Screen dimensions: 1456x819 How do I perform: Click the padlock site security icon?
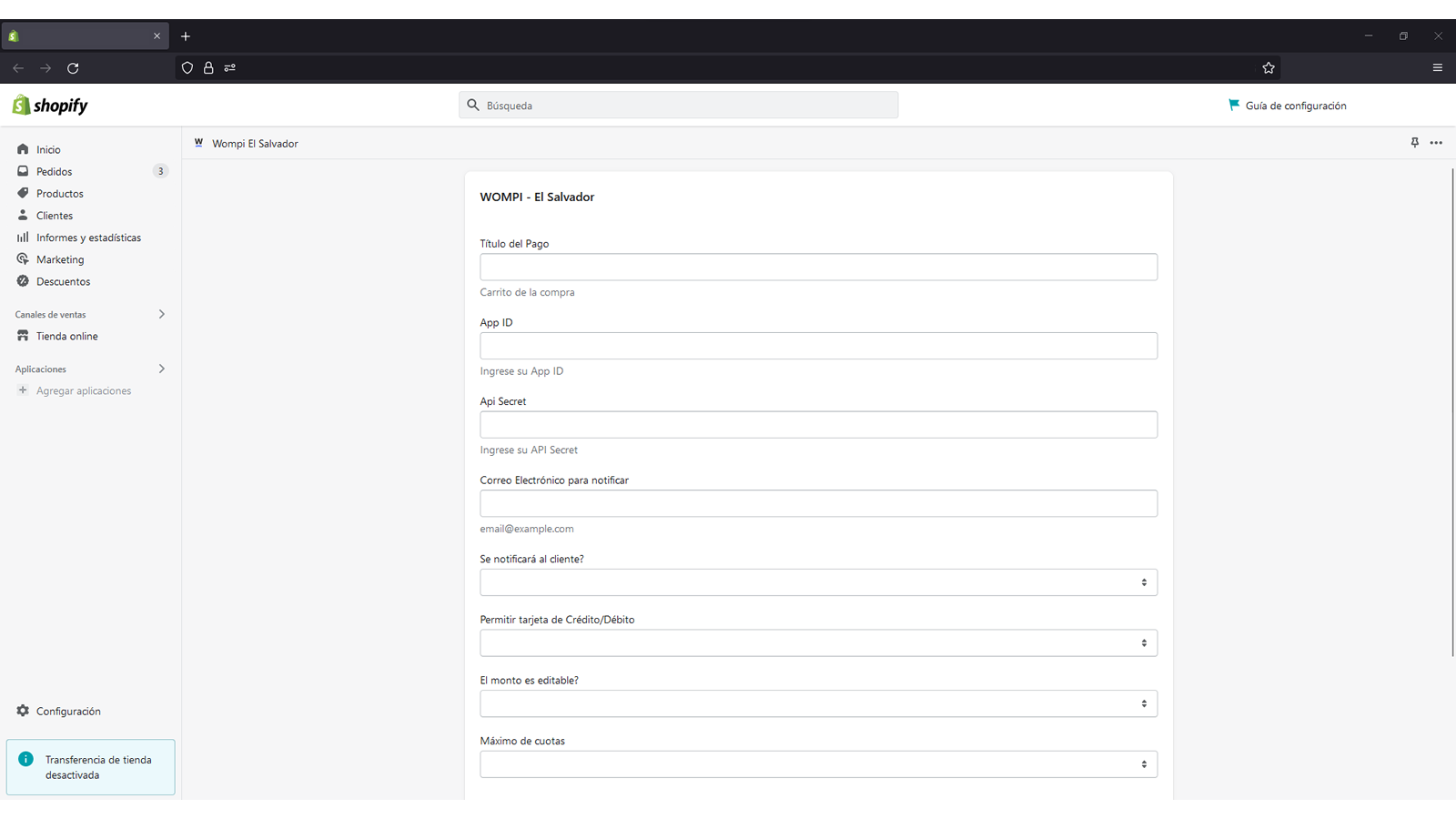[x=208, y=67]
